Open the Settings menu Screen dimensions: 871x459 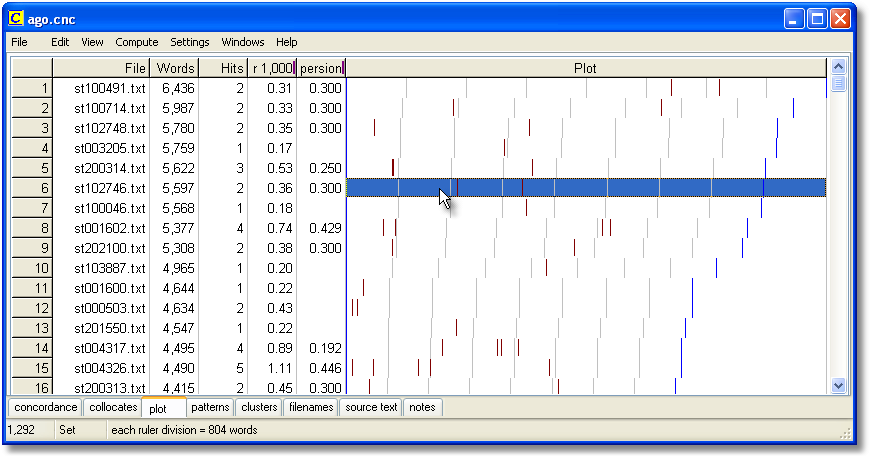[189, 42]
